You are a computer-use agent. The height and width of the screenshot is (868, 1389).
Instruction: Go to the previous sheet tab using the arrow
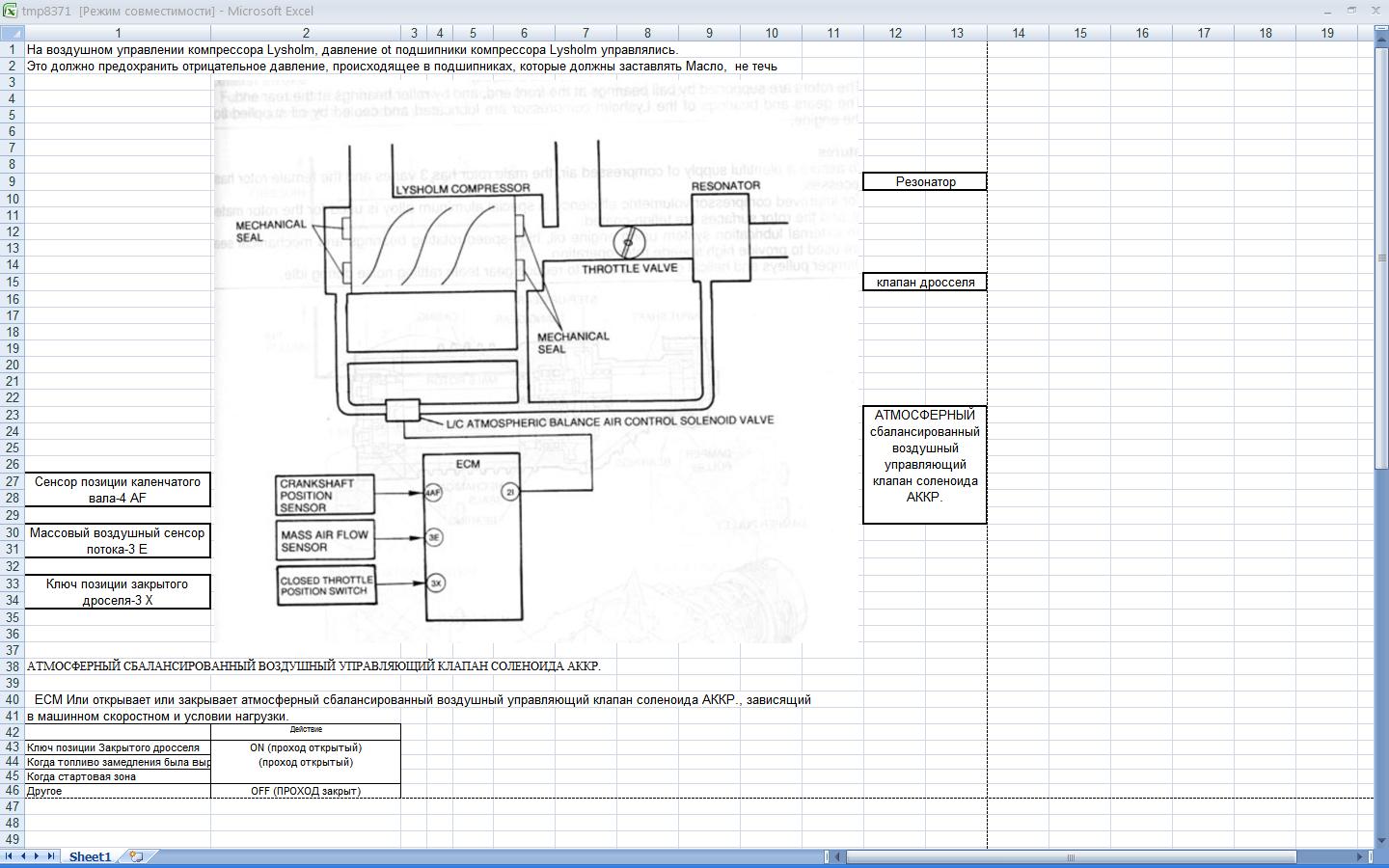click(23, 856)
